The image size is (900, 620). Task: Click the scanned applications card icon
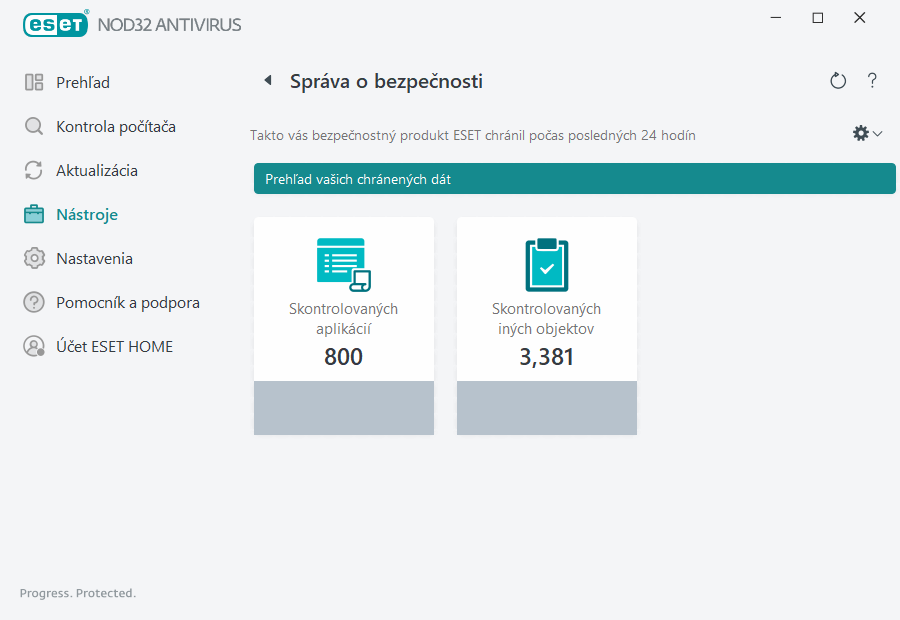point(343,263)
